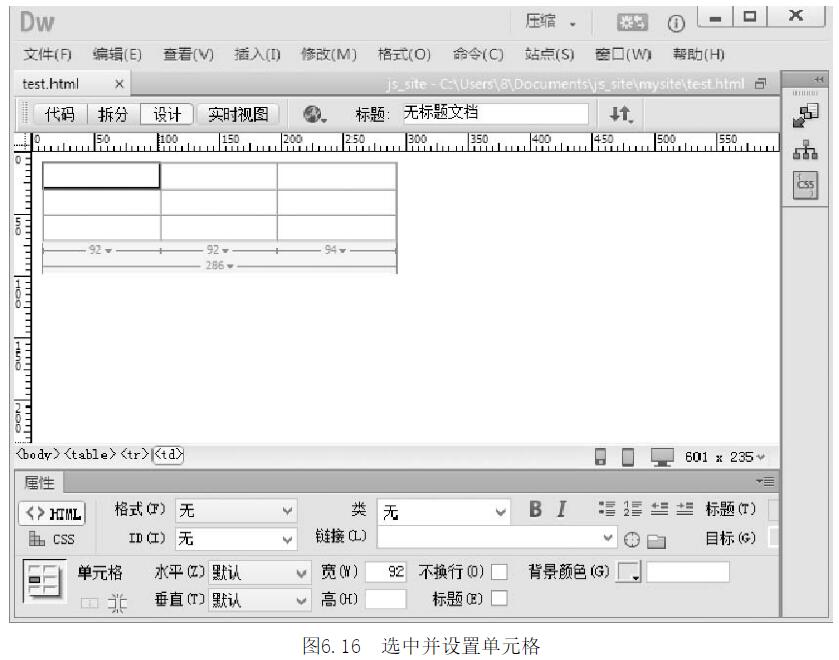Open the 背景颜色 background color swatch
839x660 pixels.
click(630, 573)
